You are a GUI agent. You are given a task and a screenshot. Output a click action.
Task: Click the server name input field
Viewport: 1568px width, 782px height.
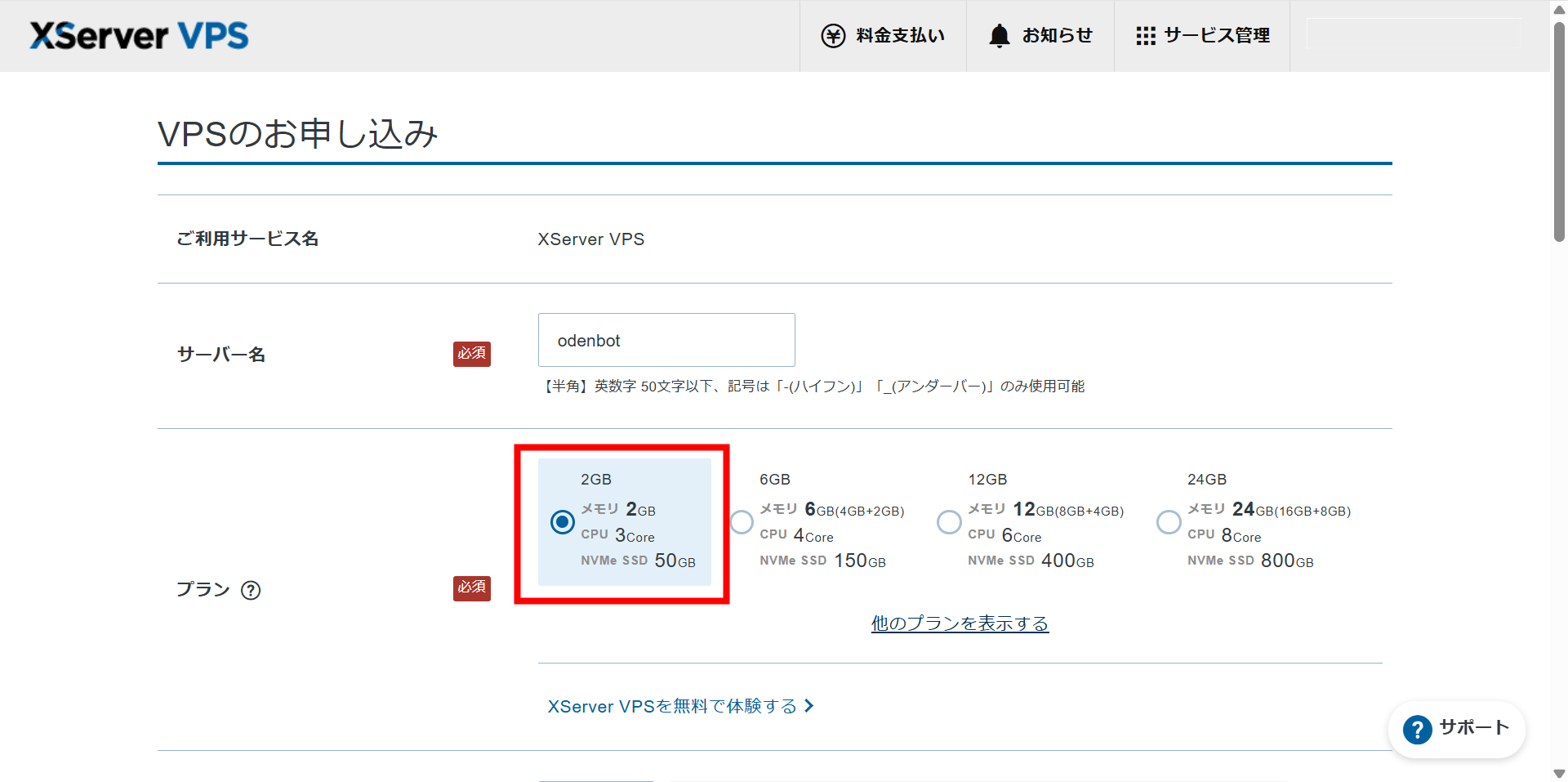coord(666,340)
